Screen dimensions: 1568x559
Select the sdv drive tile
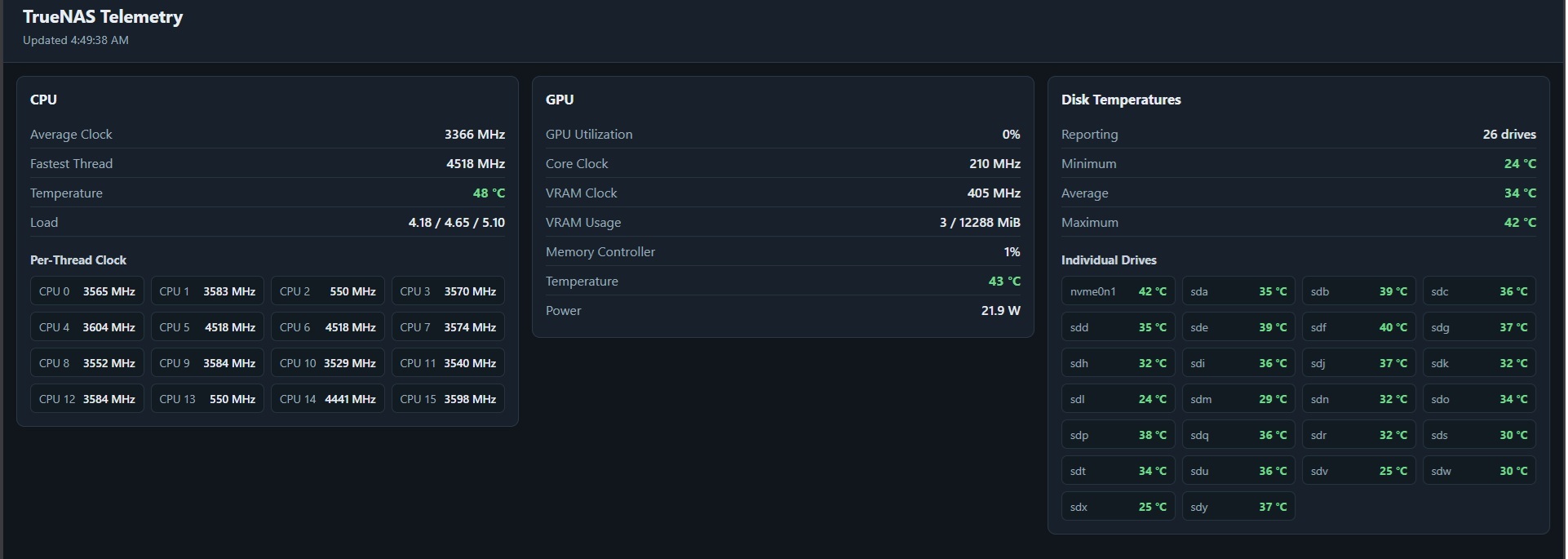(x=1359, y=471)
